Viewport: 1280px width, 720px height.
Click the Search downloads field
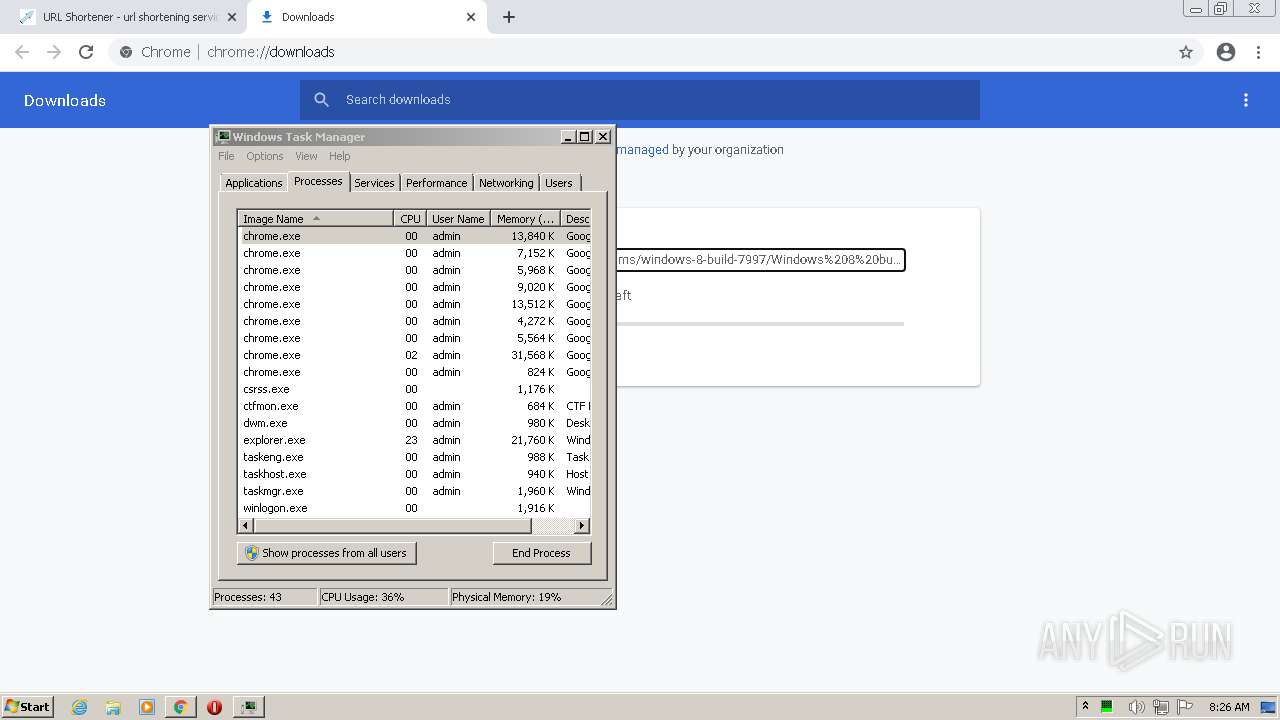pyautogui.click(x=640, y=100)
